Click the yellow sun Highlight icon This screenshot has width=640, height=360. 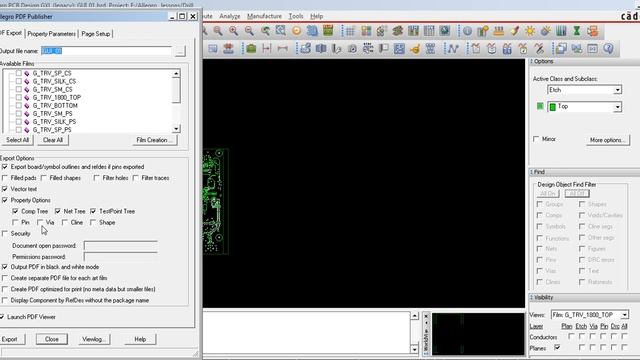pyautogui.click(x=530, y=31)
